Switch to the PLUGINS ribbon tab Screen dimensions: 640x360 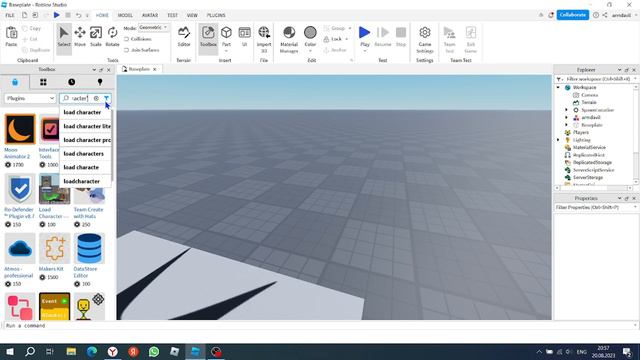pyautogui.click(x=216, y=15)
